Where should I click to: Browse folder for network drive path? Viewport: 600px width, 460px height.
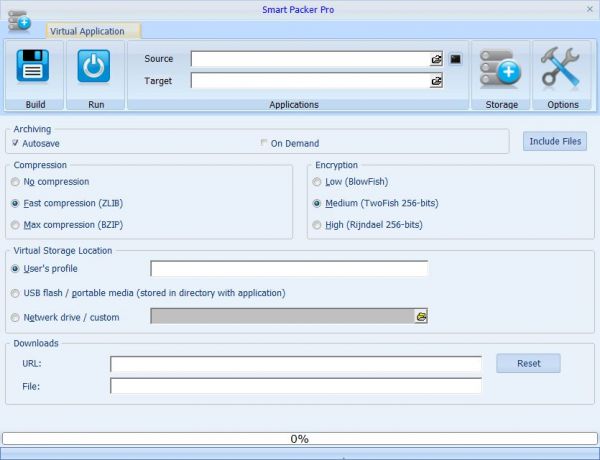(x=421, y=316)
